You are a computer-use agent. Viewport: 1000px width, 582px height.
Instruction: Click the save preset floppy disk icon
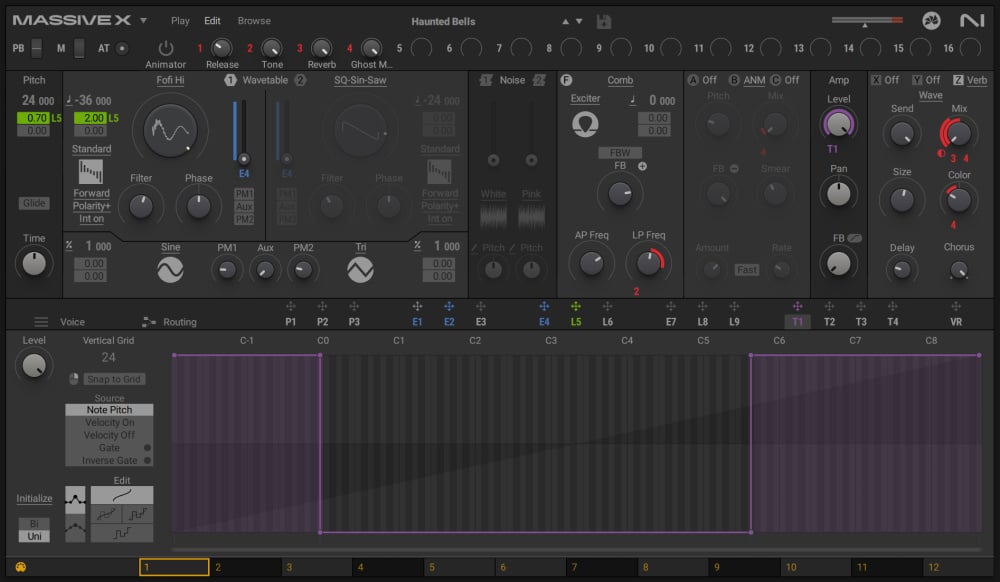(x=603, y=21)
